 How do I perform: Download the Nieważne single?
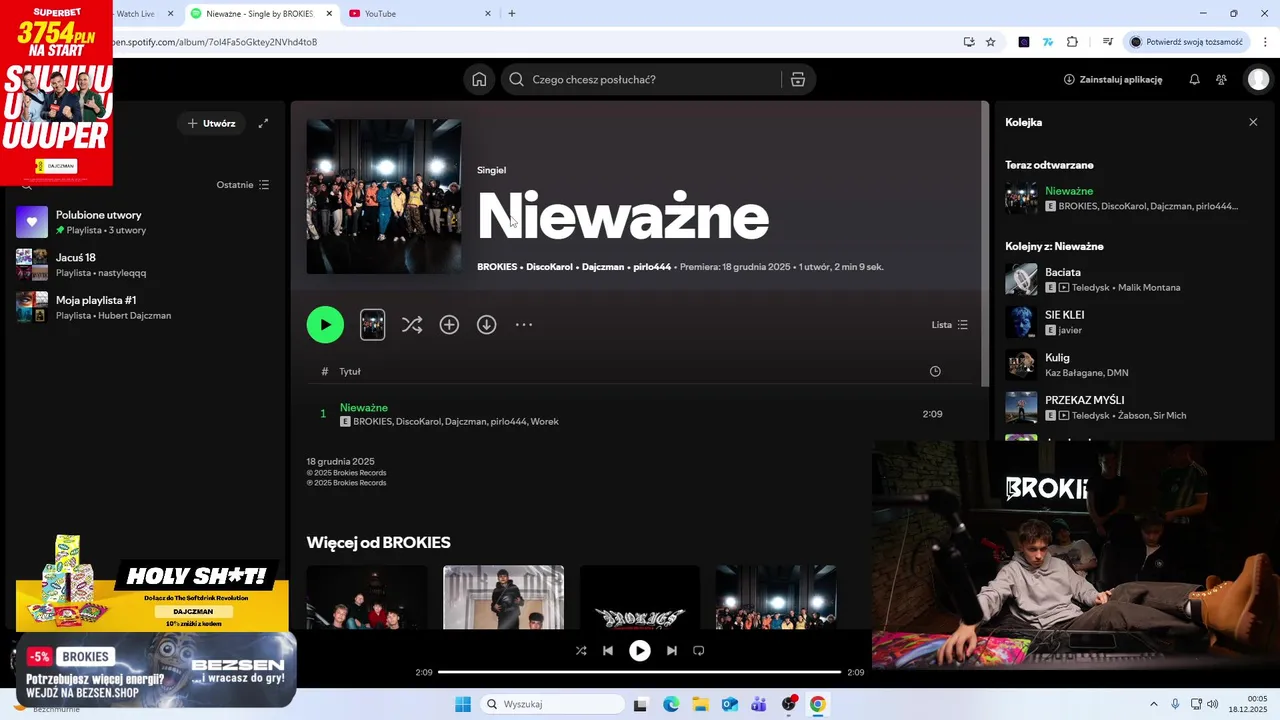click(x=486, y=325)
